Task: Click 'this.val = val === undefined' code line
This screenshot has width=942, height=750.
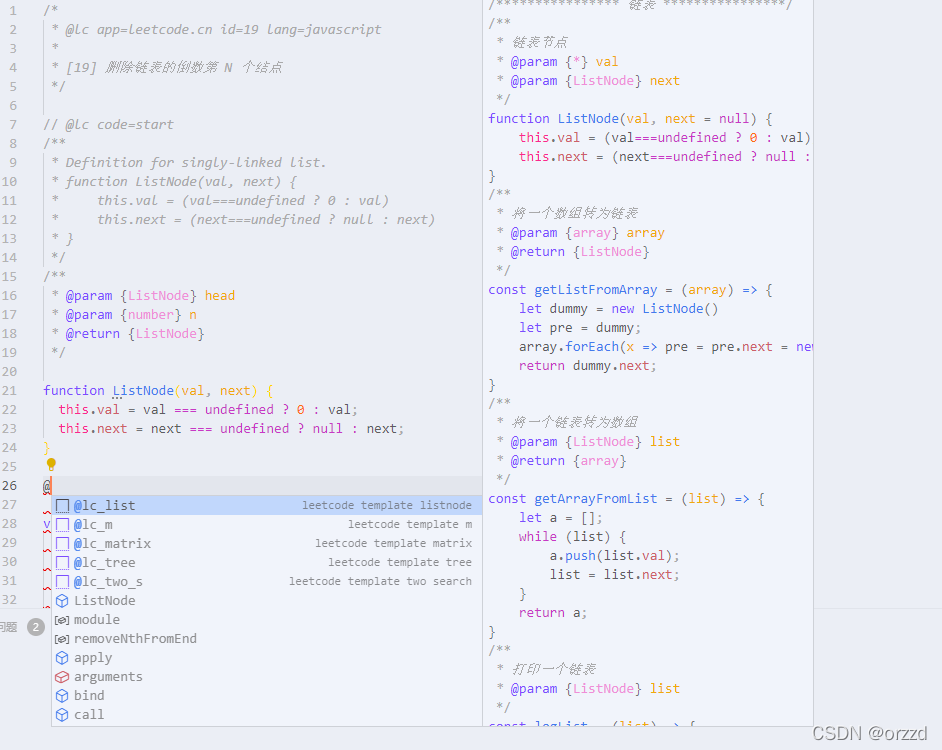Action: 208,410
